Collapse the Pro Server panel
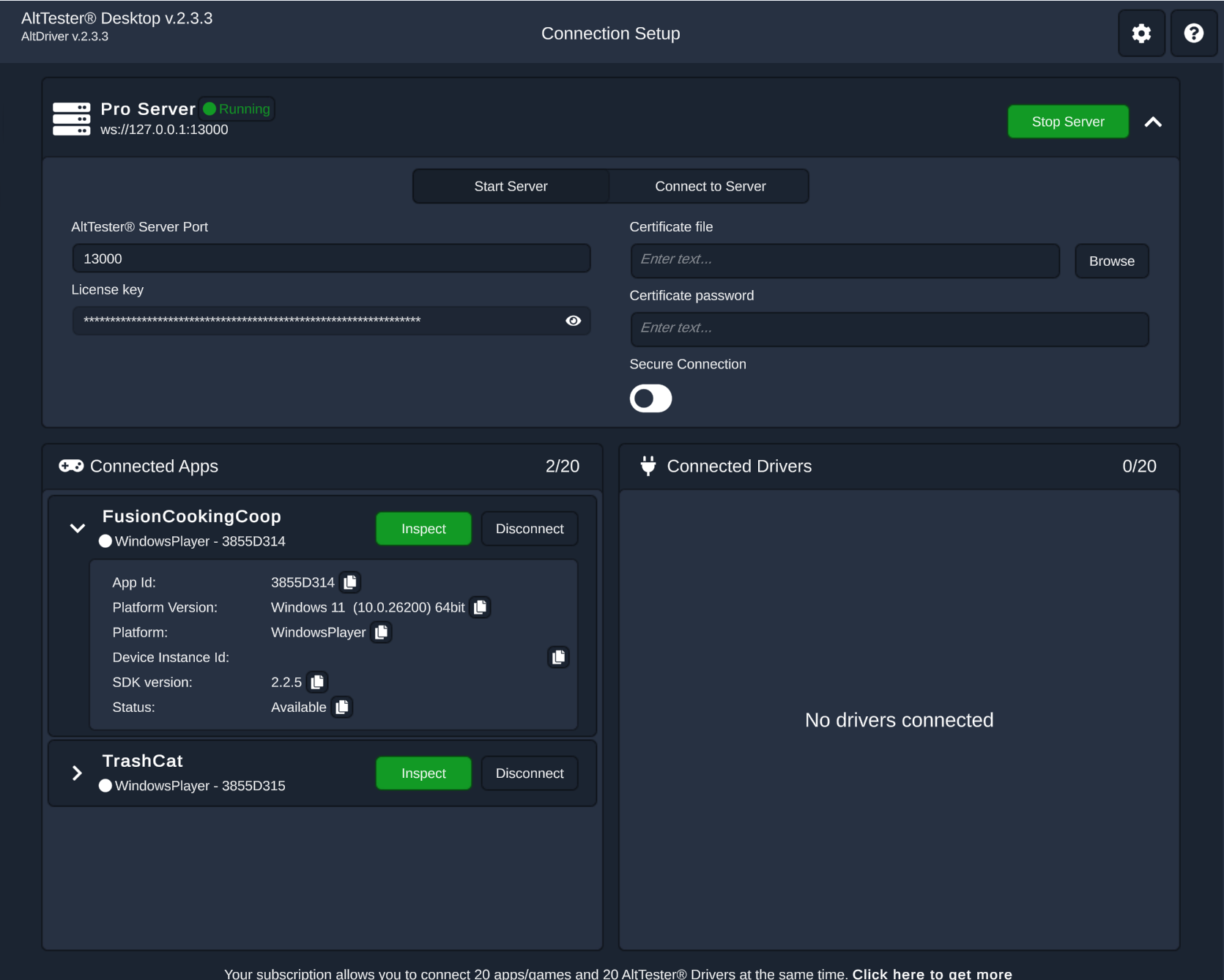Screen dimensions: 1224x980 tap(1153, 122)
